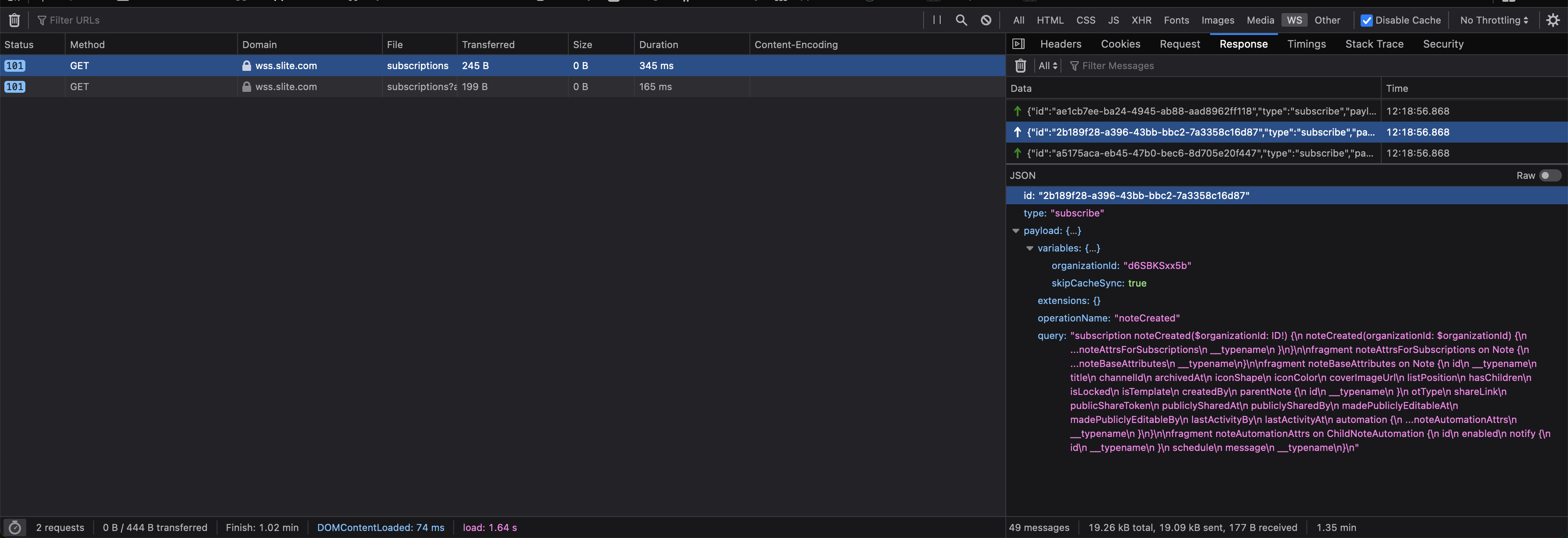The width and height of the screenshot is (1568, 538).
Task: Open the No Throttling dropdown
Action: pos(1494,20)
